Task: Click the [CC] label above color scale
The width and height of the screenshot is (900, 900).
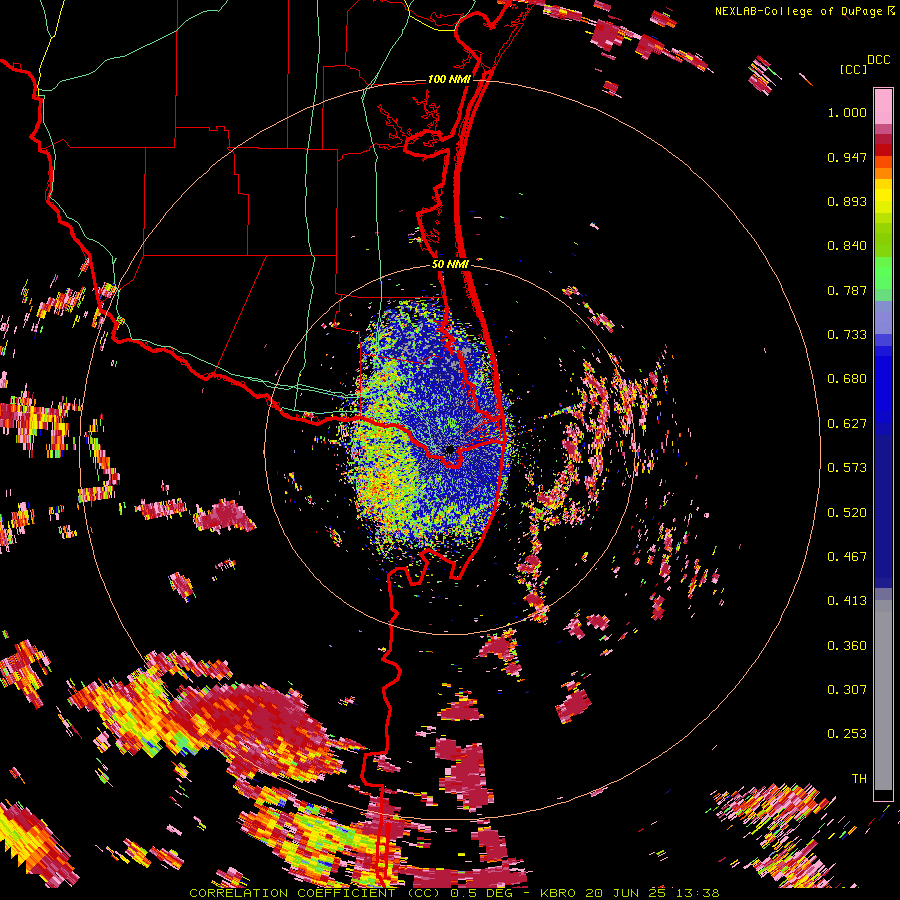Action: [854, 69]
